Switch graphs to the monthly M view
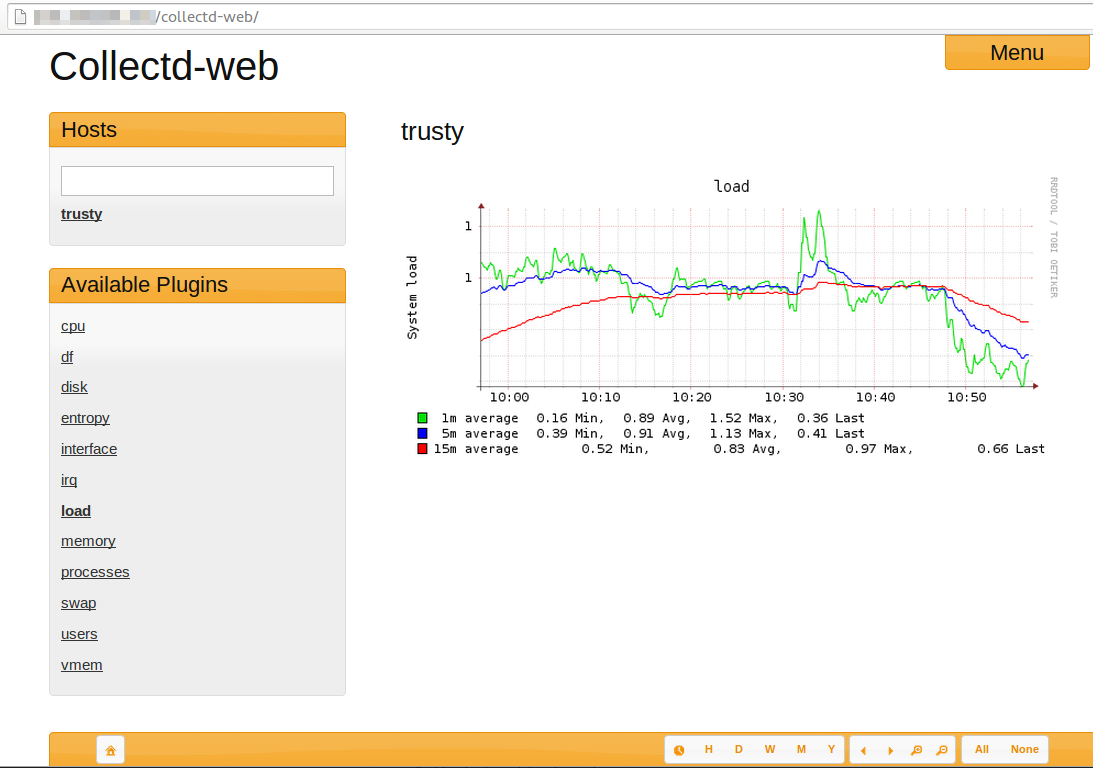The height and width of the screenshot is (768, 1093). 802,750
